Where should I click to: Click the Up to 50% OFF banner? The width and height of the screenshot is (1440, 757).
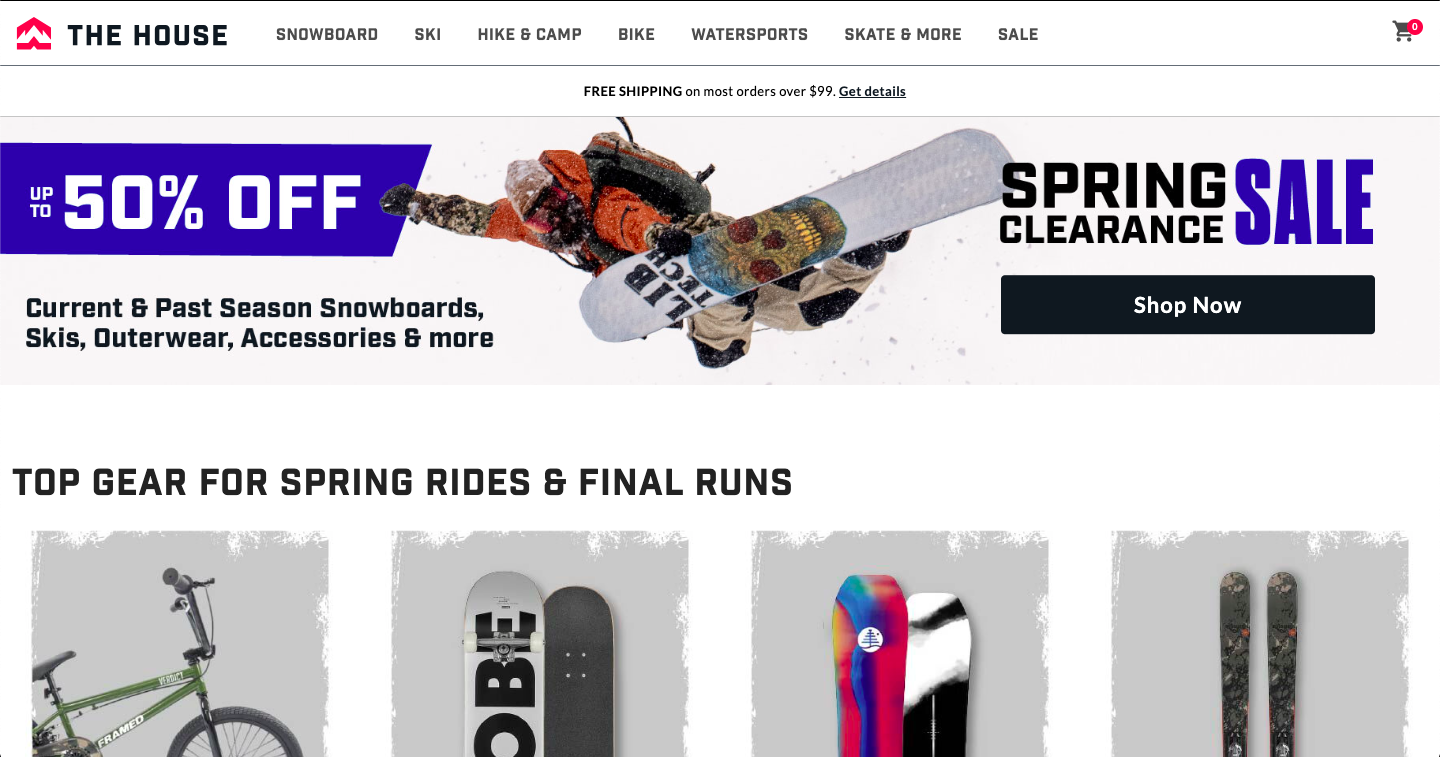pos(213,200)
